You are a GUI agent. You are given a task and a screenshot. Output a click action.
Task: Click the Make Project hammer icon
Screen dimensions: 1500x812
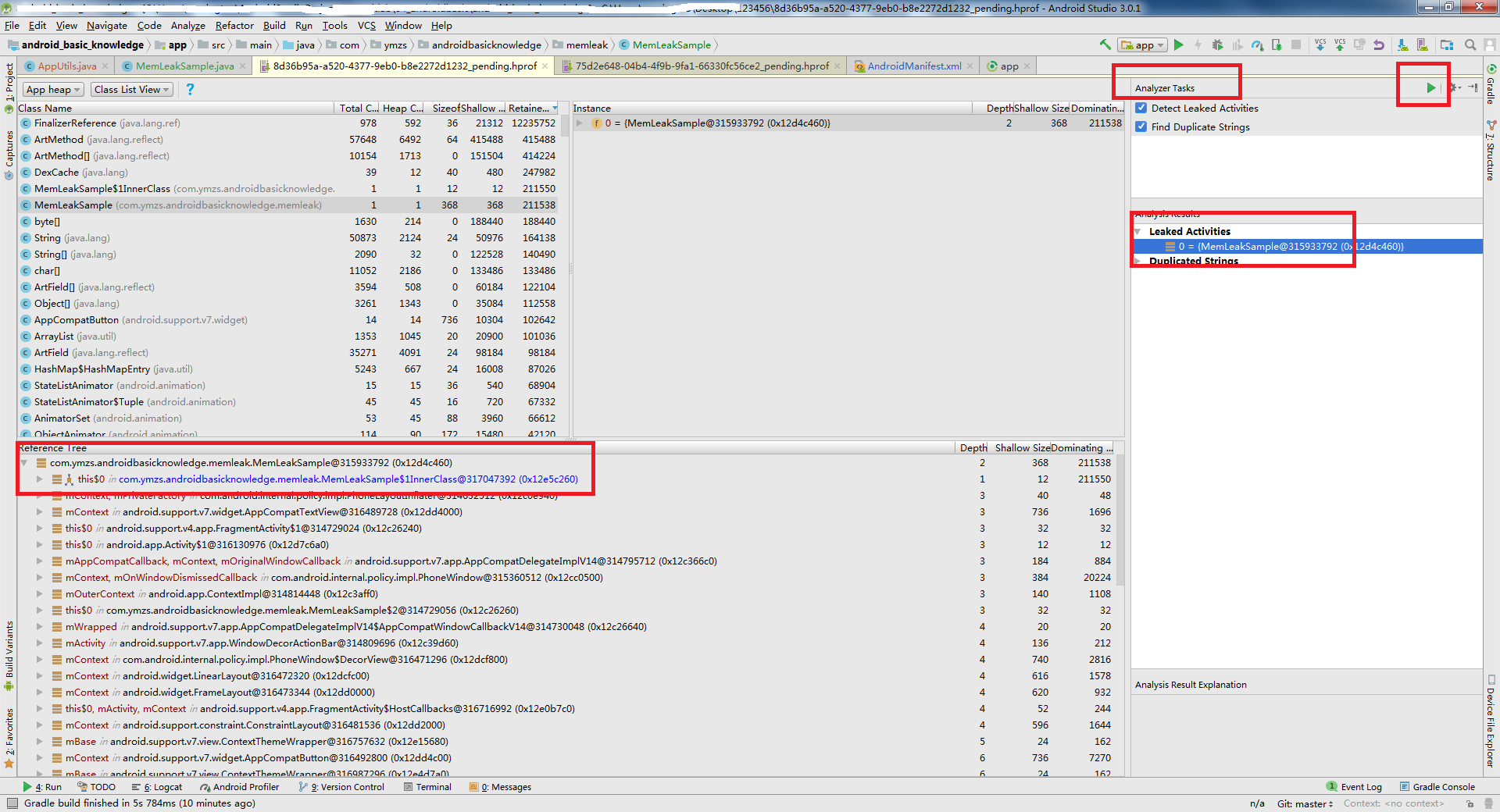point(1105,45)
